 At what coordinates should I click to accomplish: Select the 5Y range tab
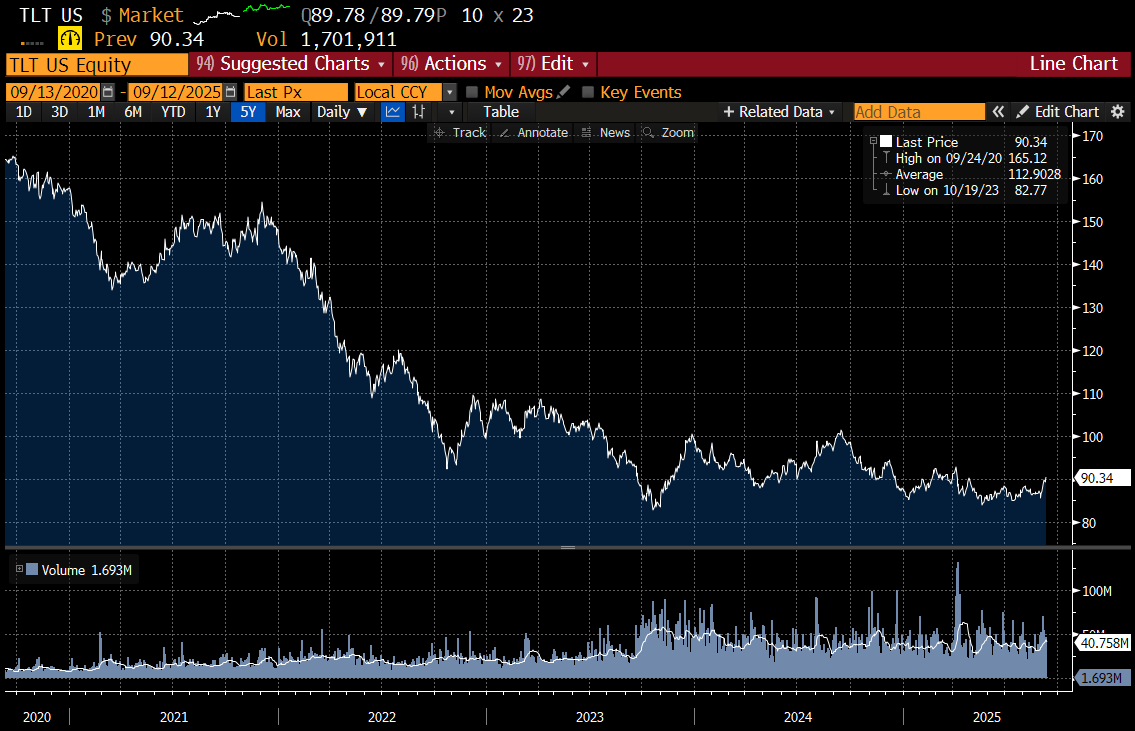248,112
